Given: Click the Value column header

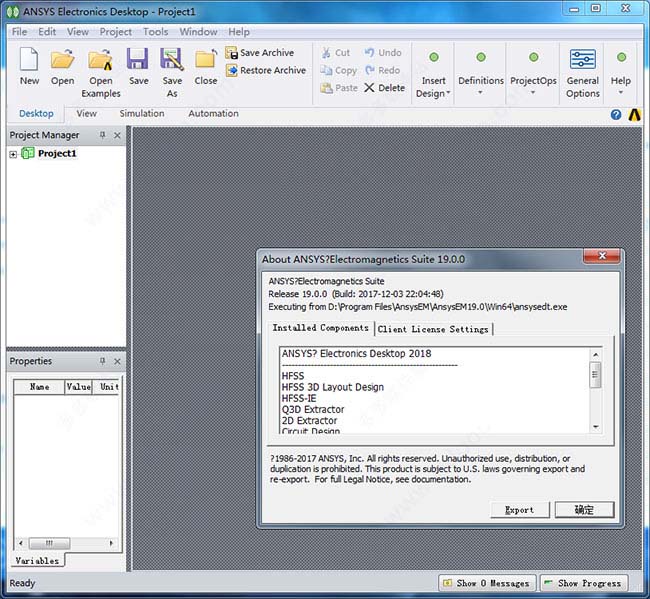Looking at the screenshot, I should pos(78,387).
